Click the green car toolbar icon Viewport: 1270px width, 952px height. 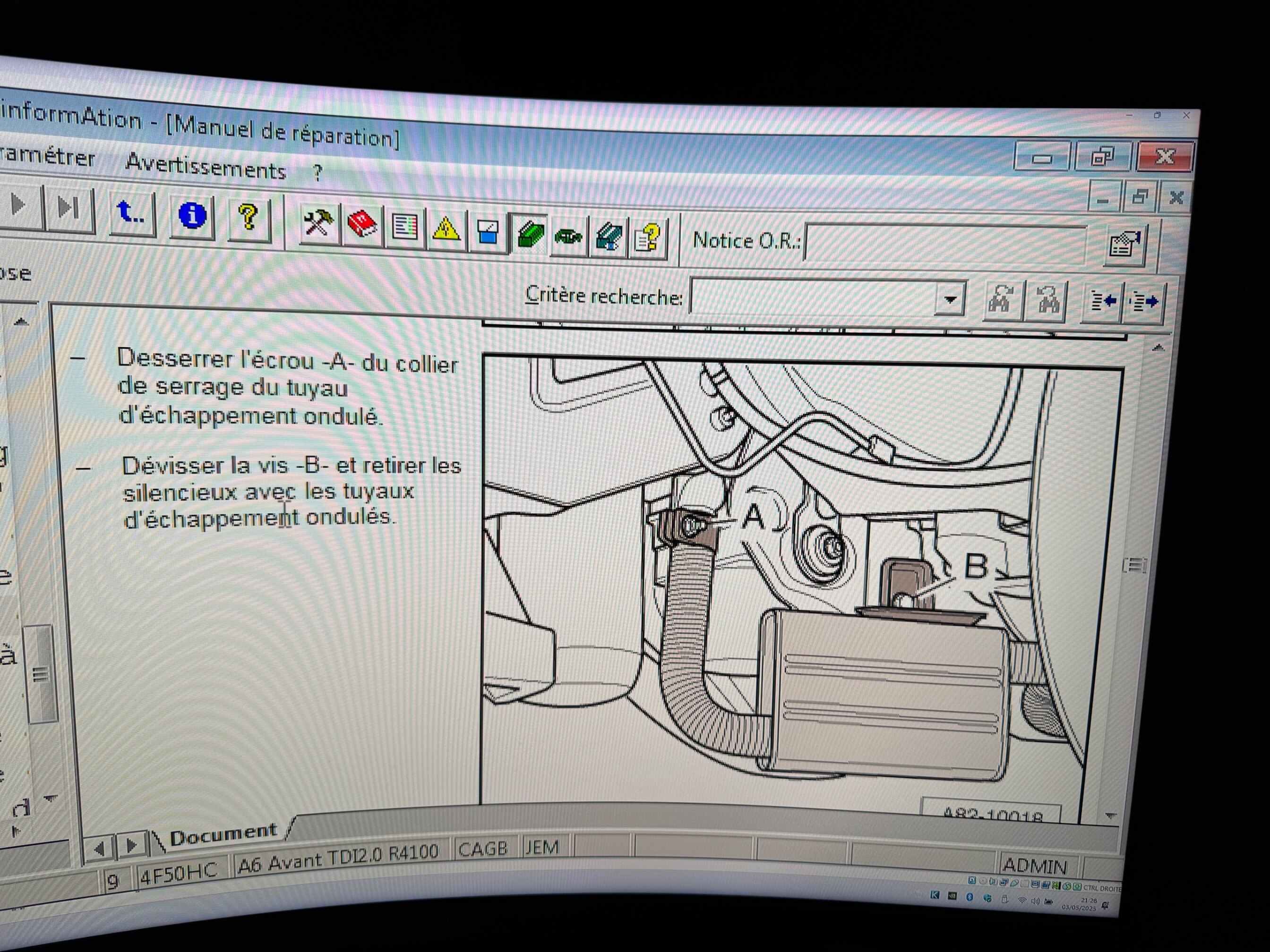tap(568, 237)
